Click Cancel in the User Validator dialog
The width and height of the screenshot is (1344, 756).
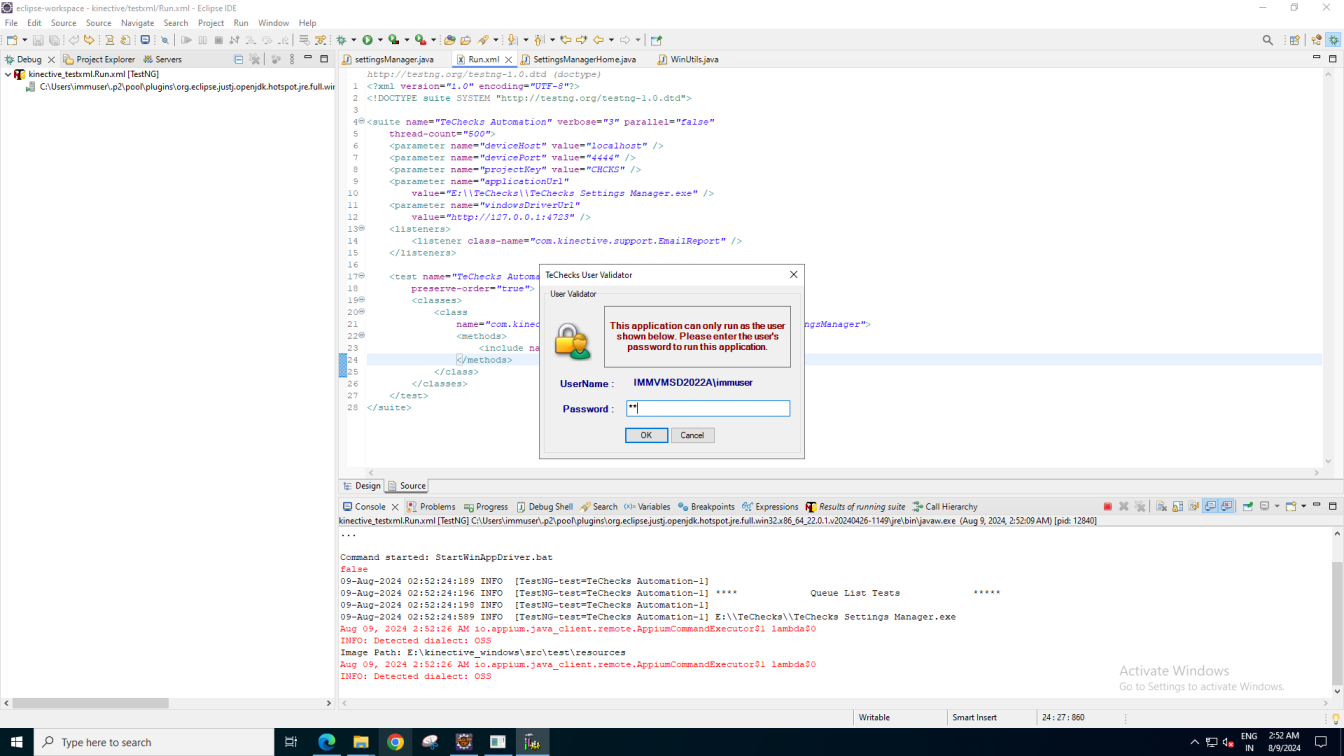(692, 435)
